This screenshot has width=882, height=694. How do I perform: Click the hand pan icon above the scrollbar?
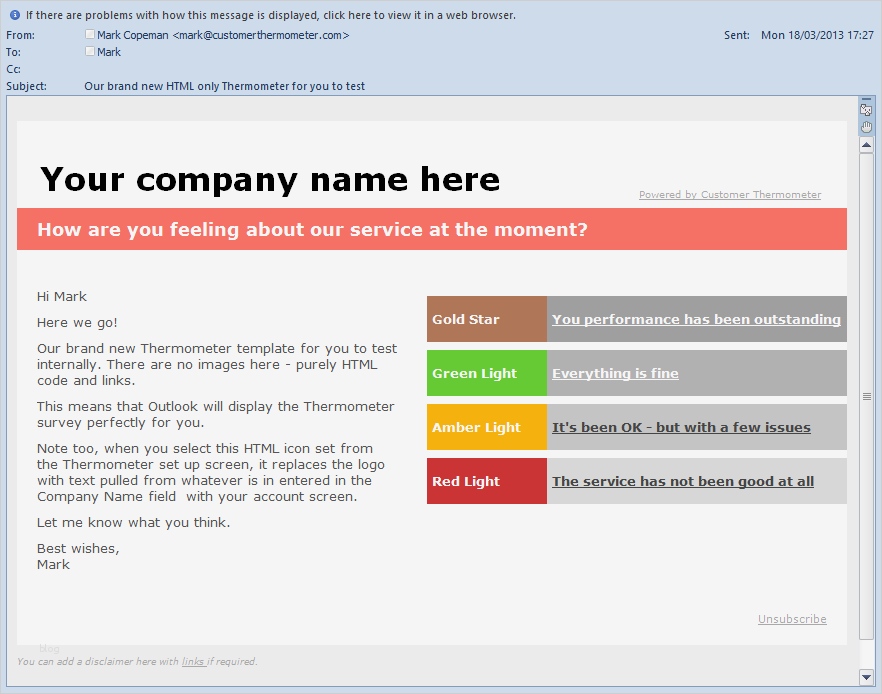tap(866, 127)
